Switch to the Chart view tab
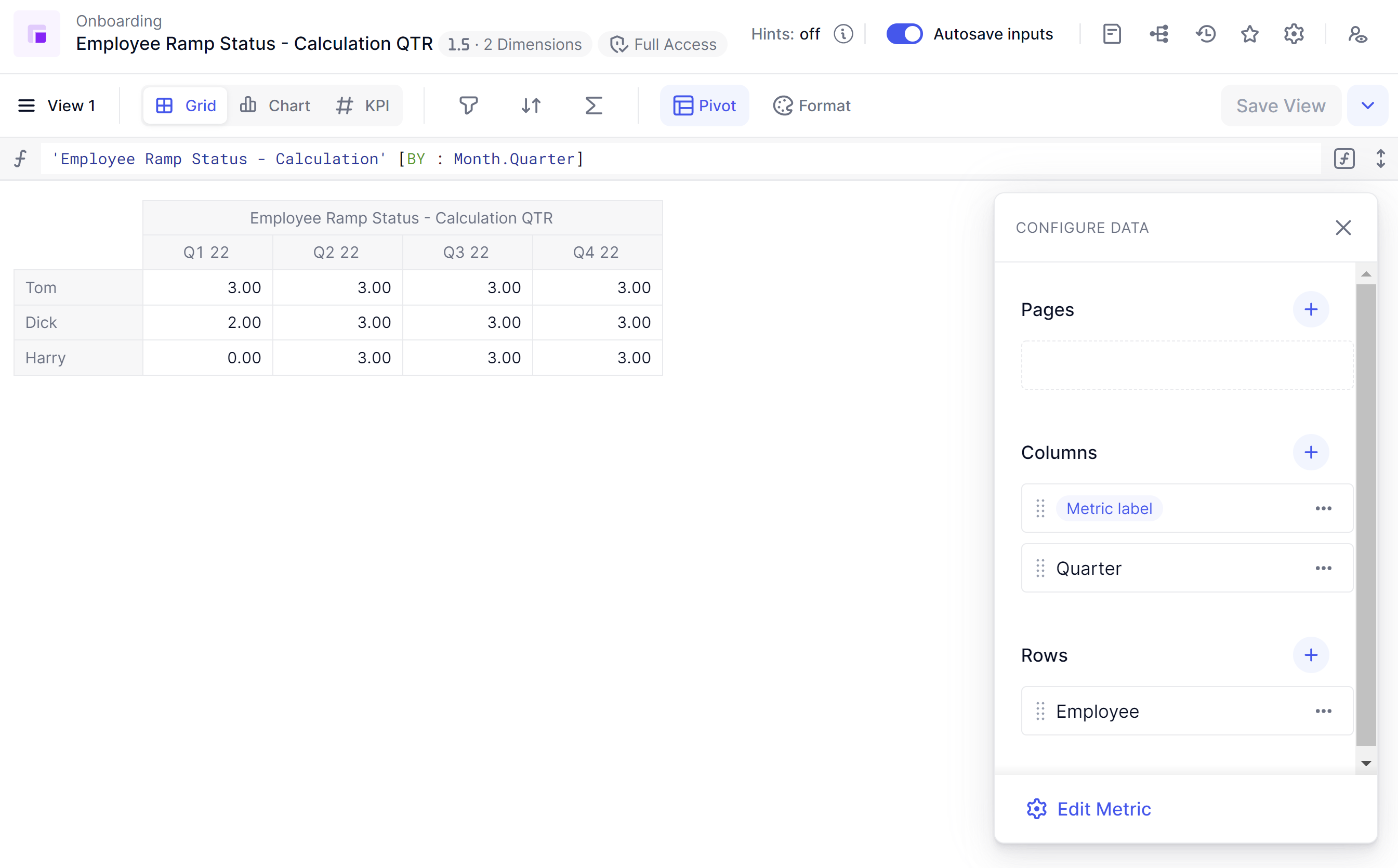The width and height of the screenshot is (1398, 868). pyautogui.click(x=275, y=106)
